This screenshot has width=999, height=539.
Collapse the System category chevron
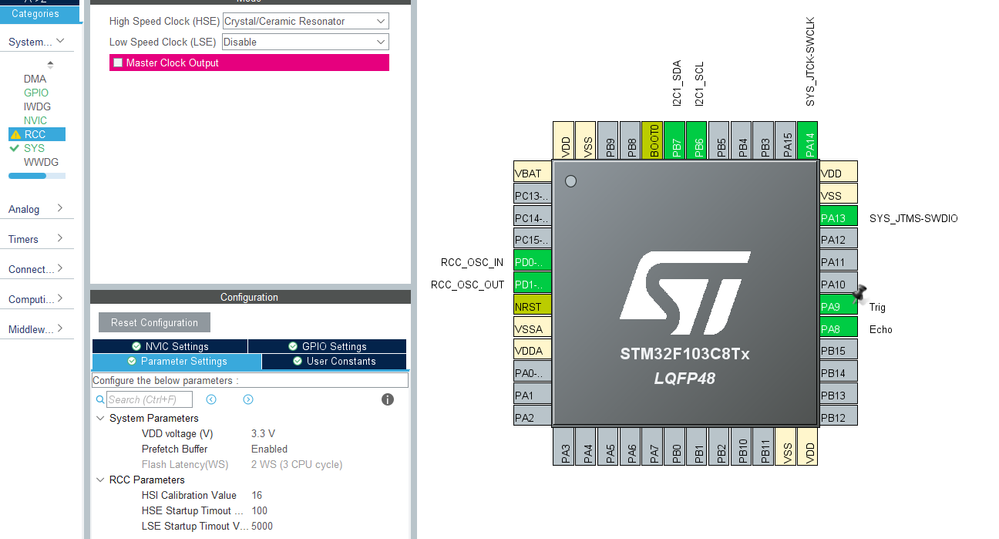tap(61, 41)
